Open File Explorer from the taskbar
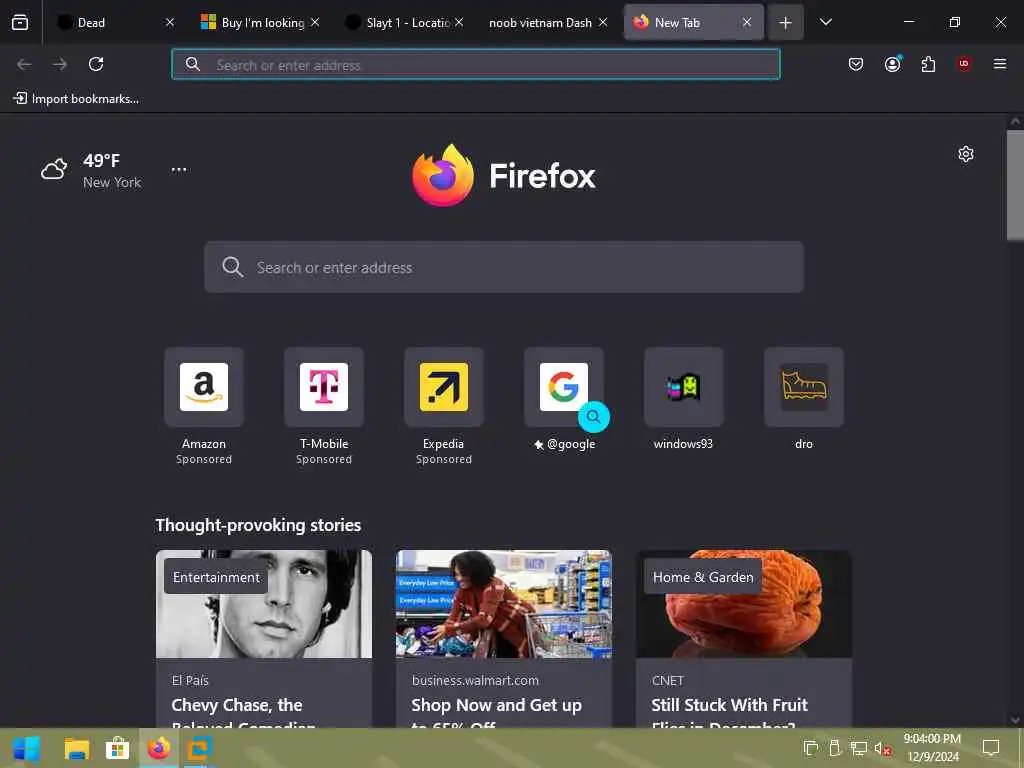1024x768 pixels. 77,748
